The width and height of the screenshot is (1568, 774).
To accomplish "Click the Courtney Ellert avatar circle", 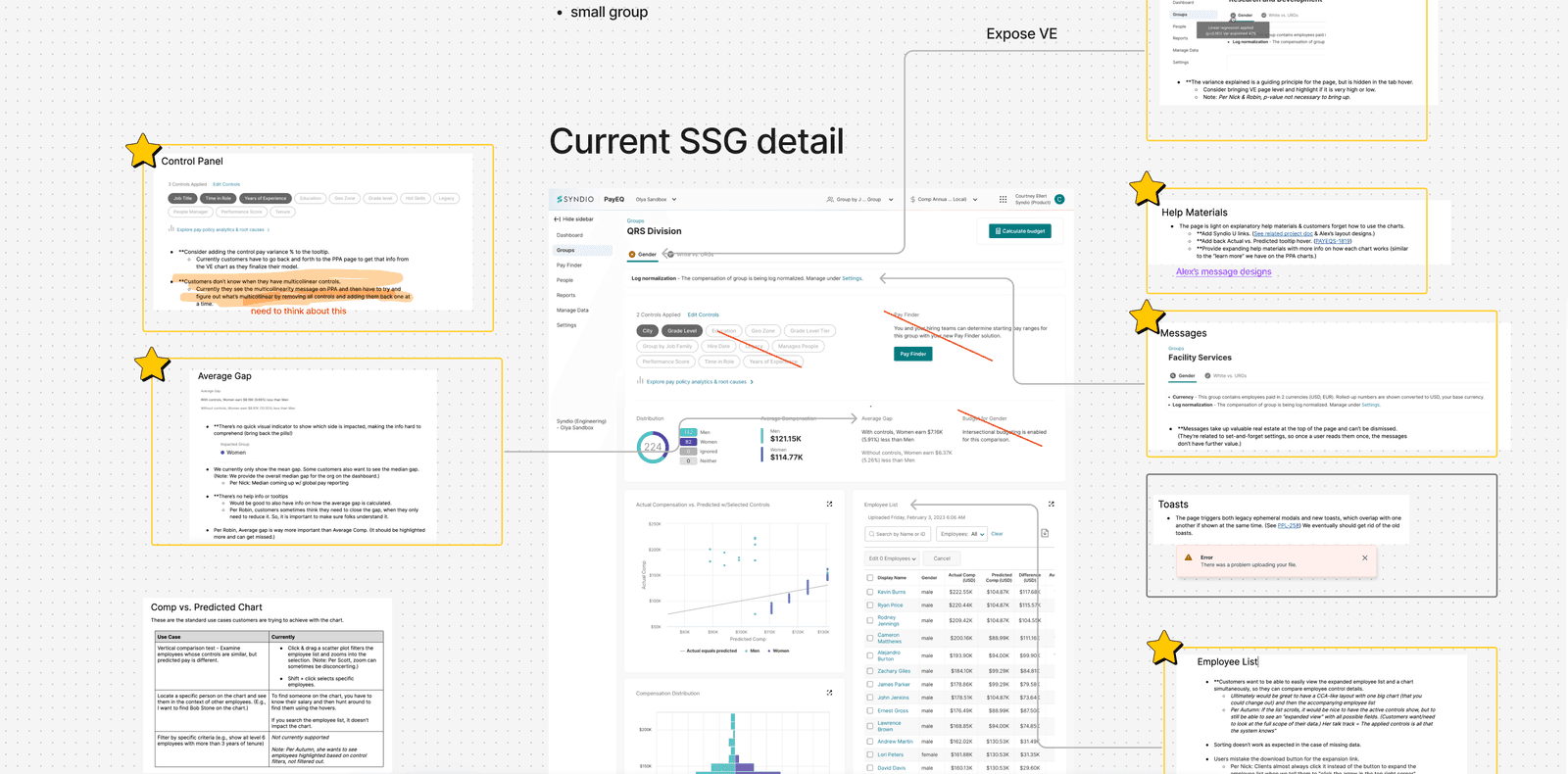I will click(x=1059, y=199).
